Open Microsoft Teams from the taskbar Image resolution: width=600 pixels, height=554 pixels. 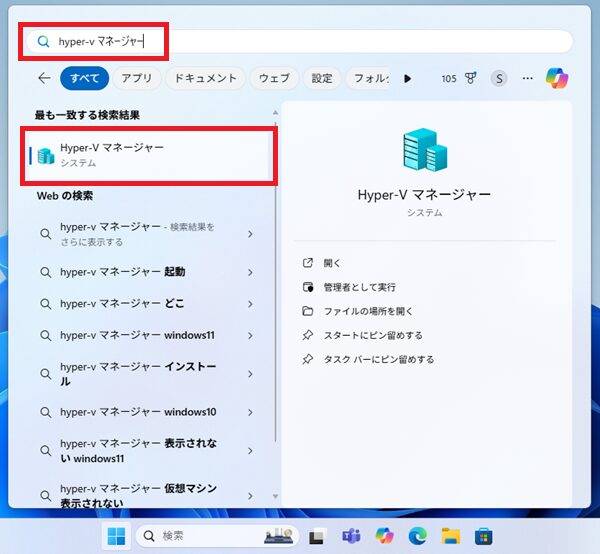point(351,536)
